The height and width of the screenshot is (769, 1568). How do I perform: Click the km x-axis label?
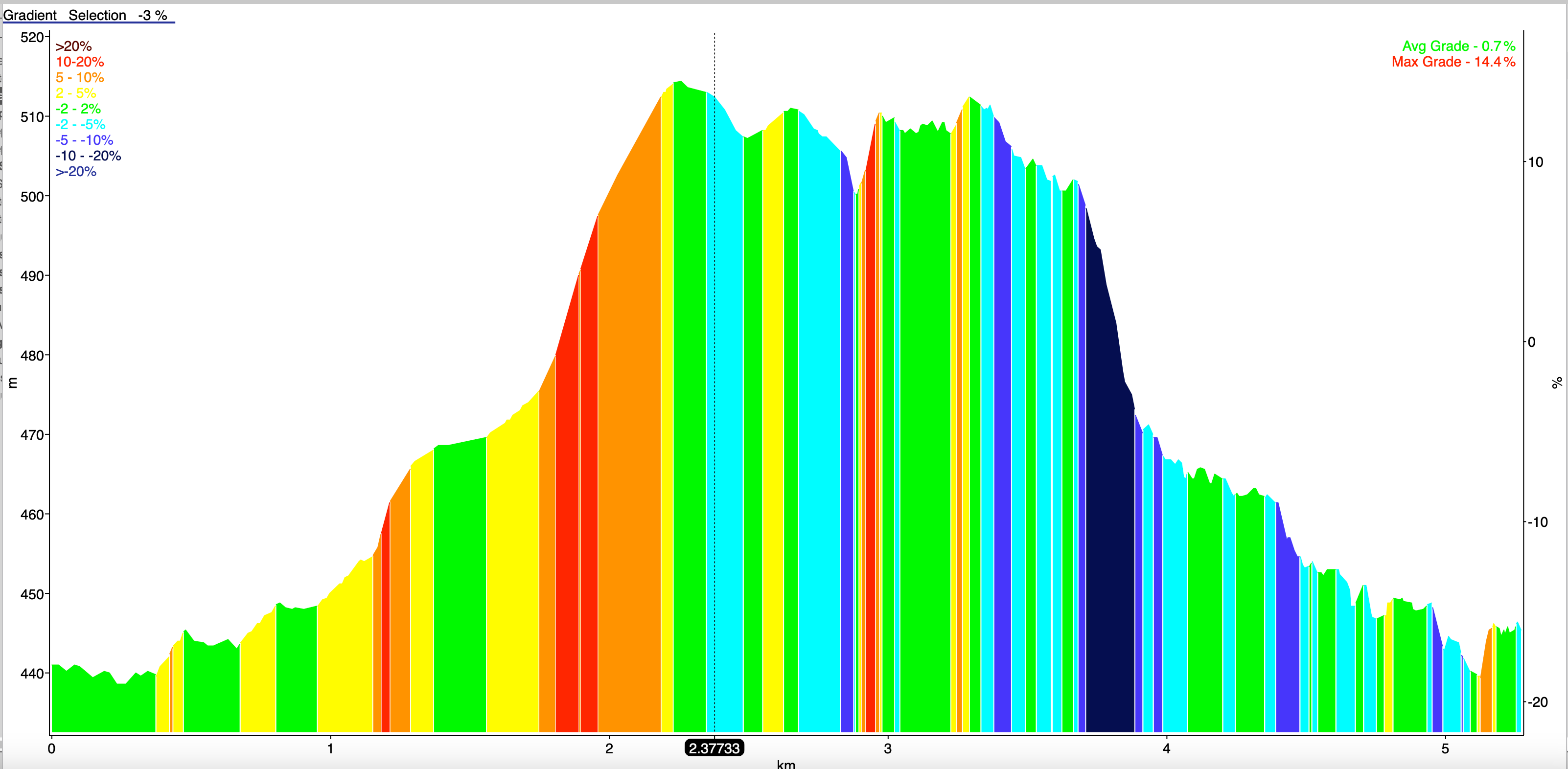point(786,764)
